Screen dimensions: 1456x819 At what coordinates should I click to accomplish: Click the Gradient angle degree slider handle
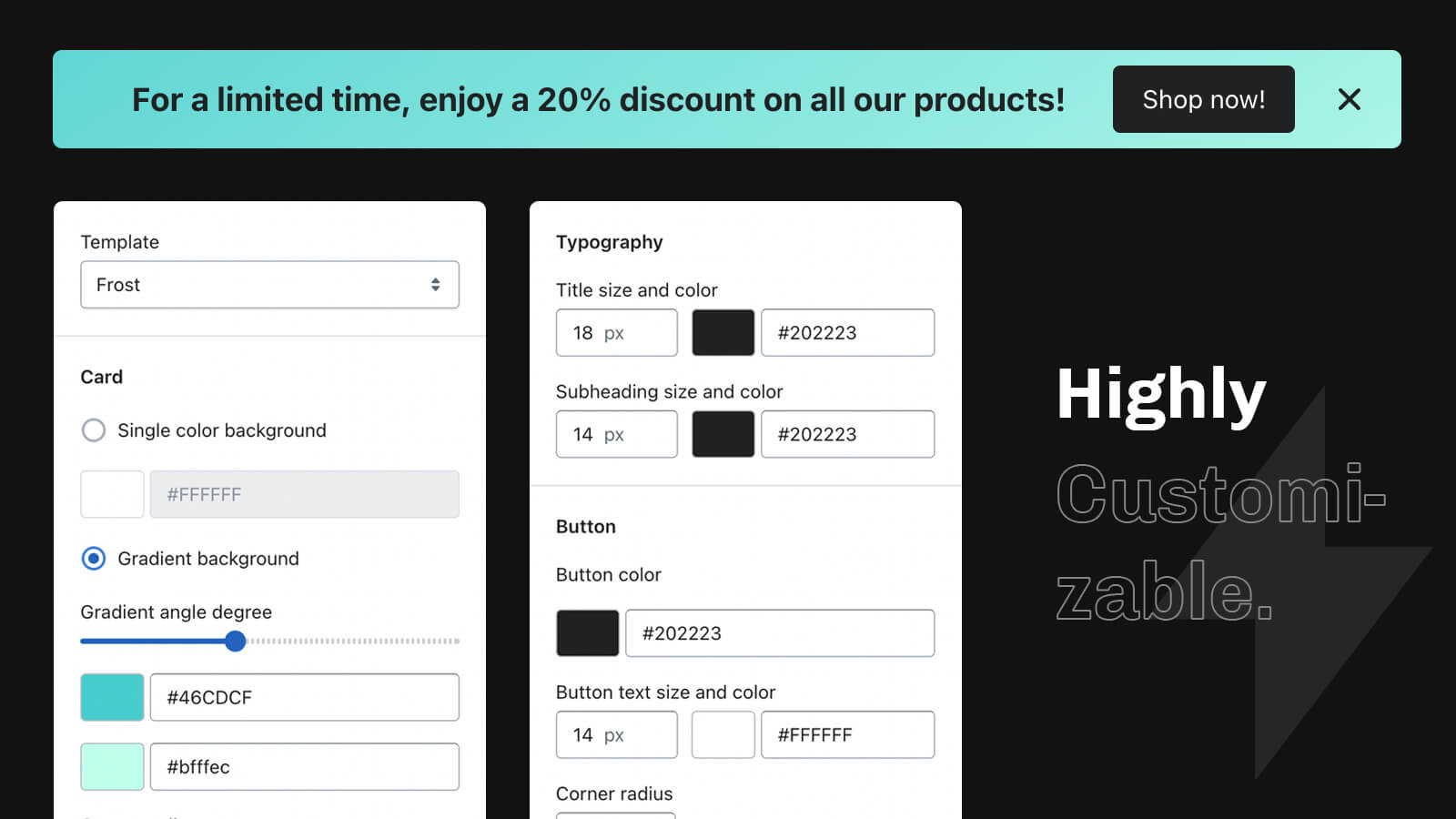(x=236, y=642)
